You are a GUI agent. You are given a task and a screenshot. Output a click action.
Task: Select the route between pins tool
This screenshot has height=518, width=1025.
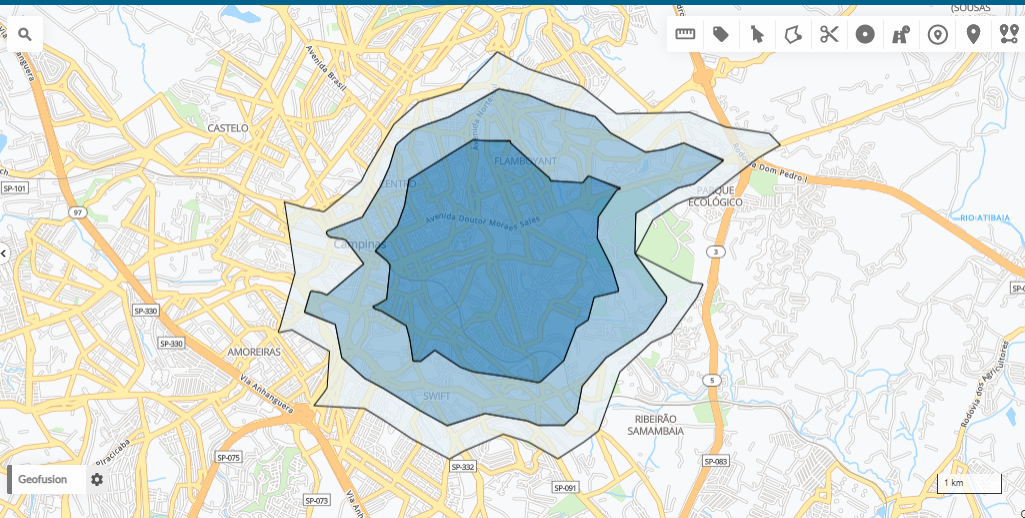1008,35
